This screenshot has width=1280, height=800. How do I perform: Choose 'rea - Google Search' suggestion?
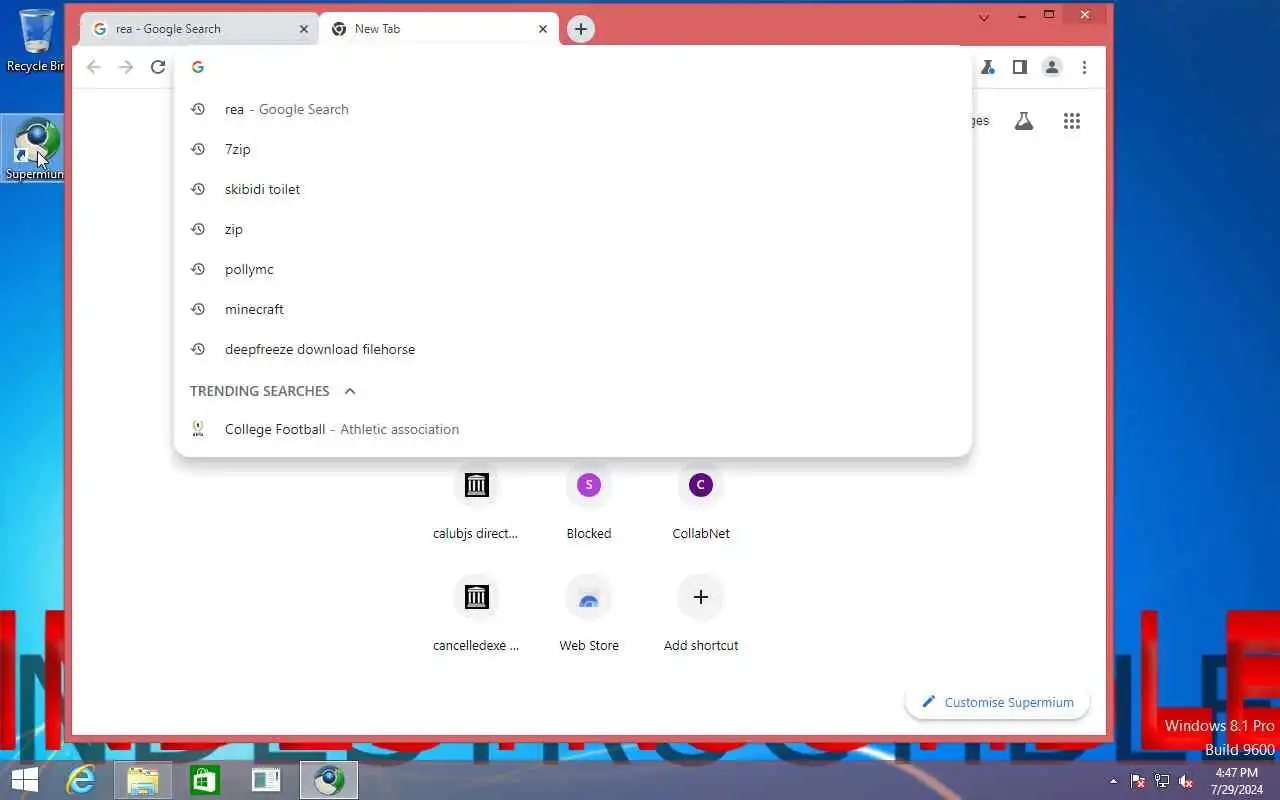[573, 109]
